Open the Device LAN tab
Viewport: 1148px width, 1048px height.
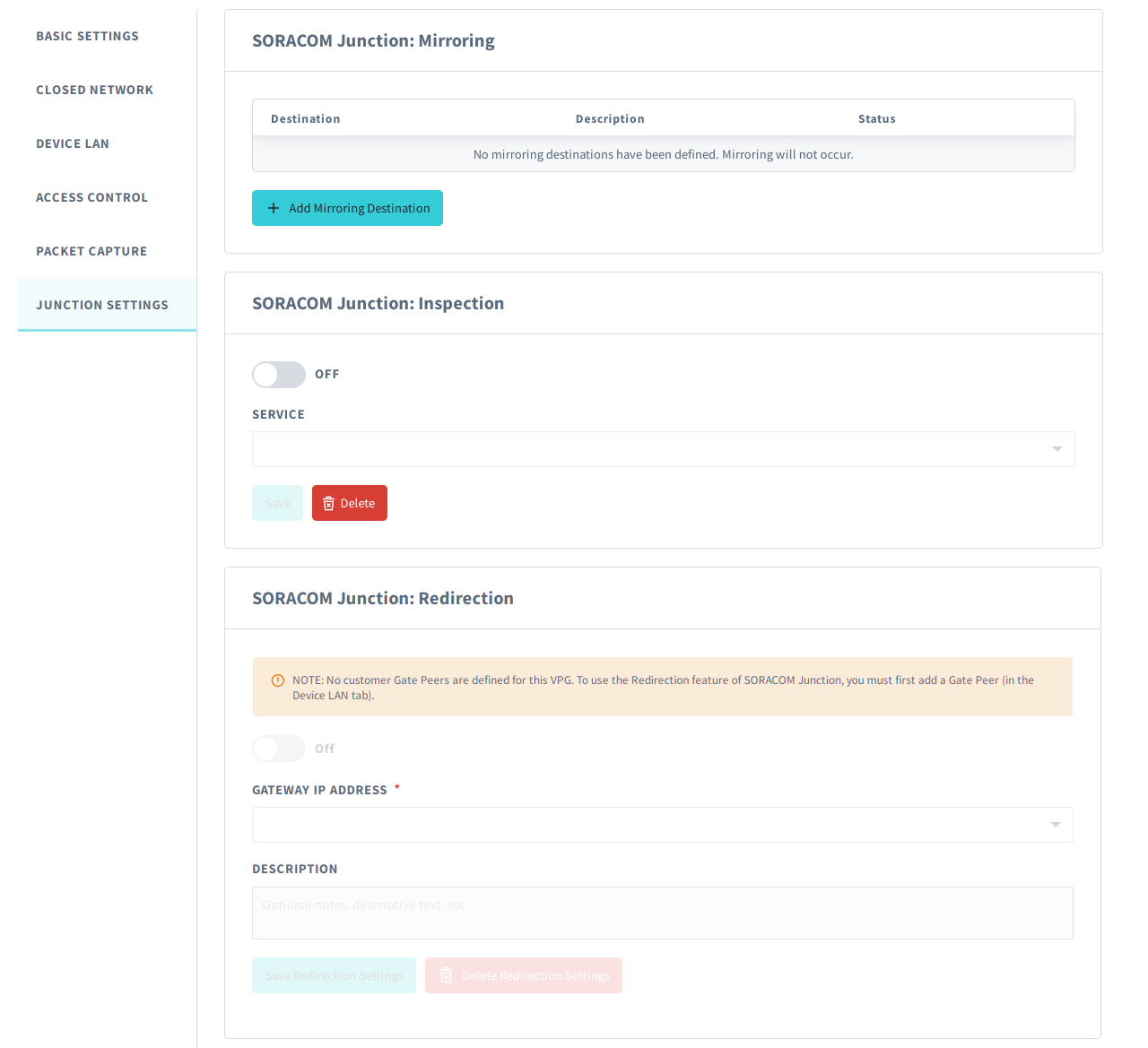pyautogui.click(x=73, y=143)
